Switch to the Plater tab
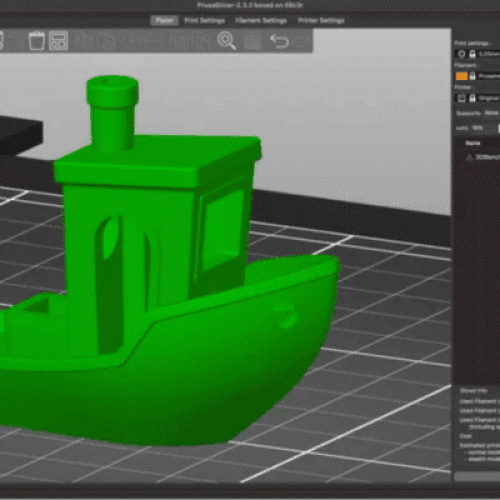 click(x=165, y=21)
